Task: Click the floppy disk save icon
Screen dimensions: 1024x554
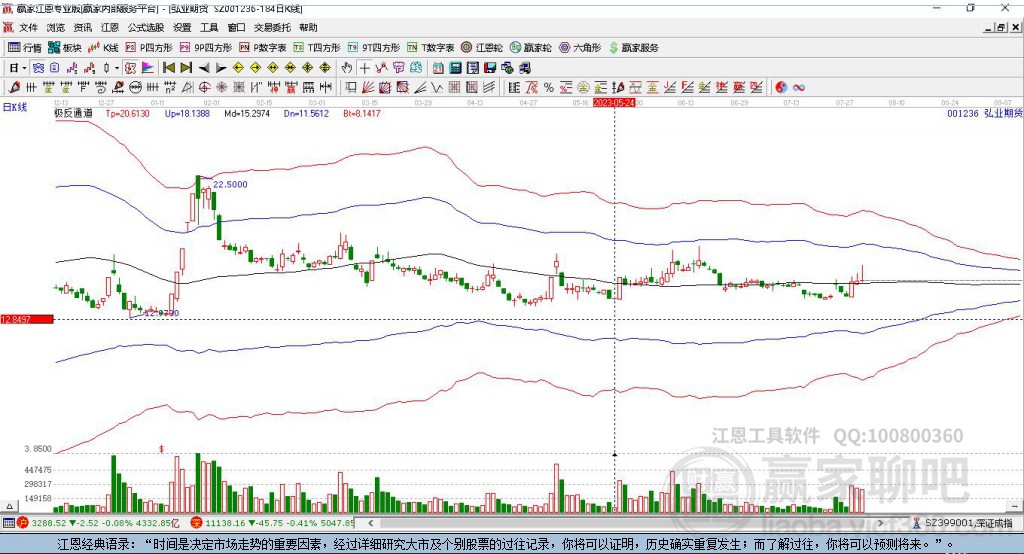Action: (490, 68)
